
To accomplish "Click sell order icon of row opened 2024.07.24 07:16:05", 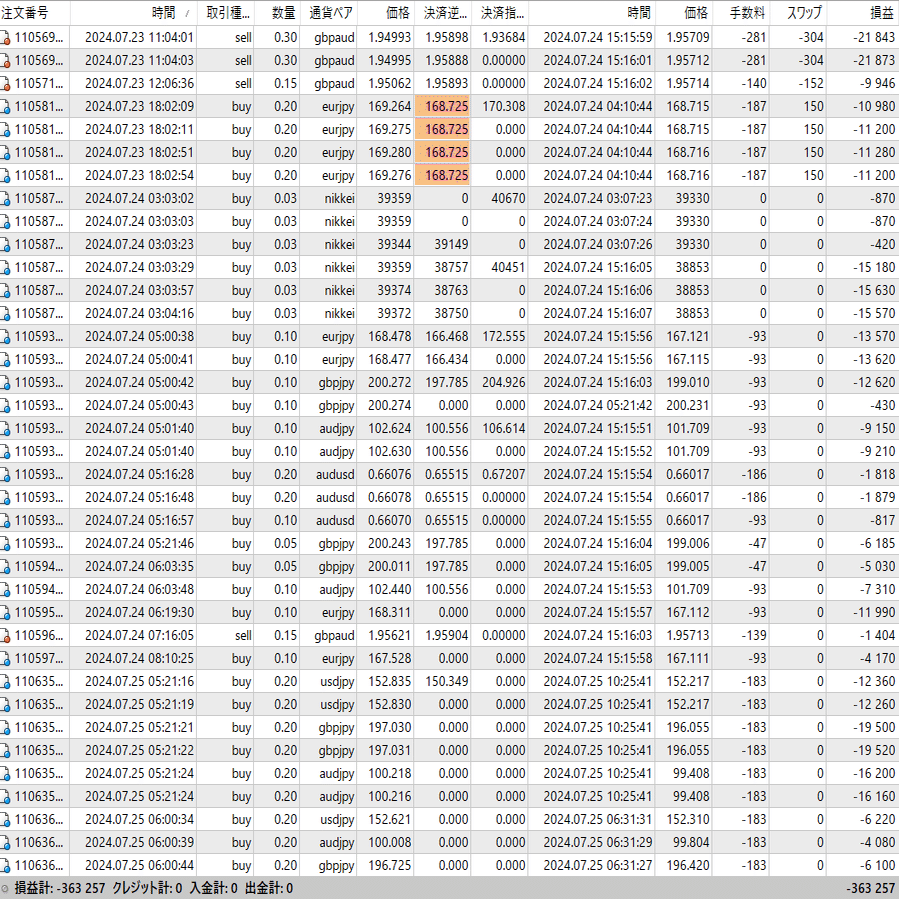I will [5, 636].
